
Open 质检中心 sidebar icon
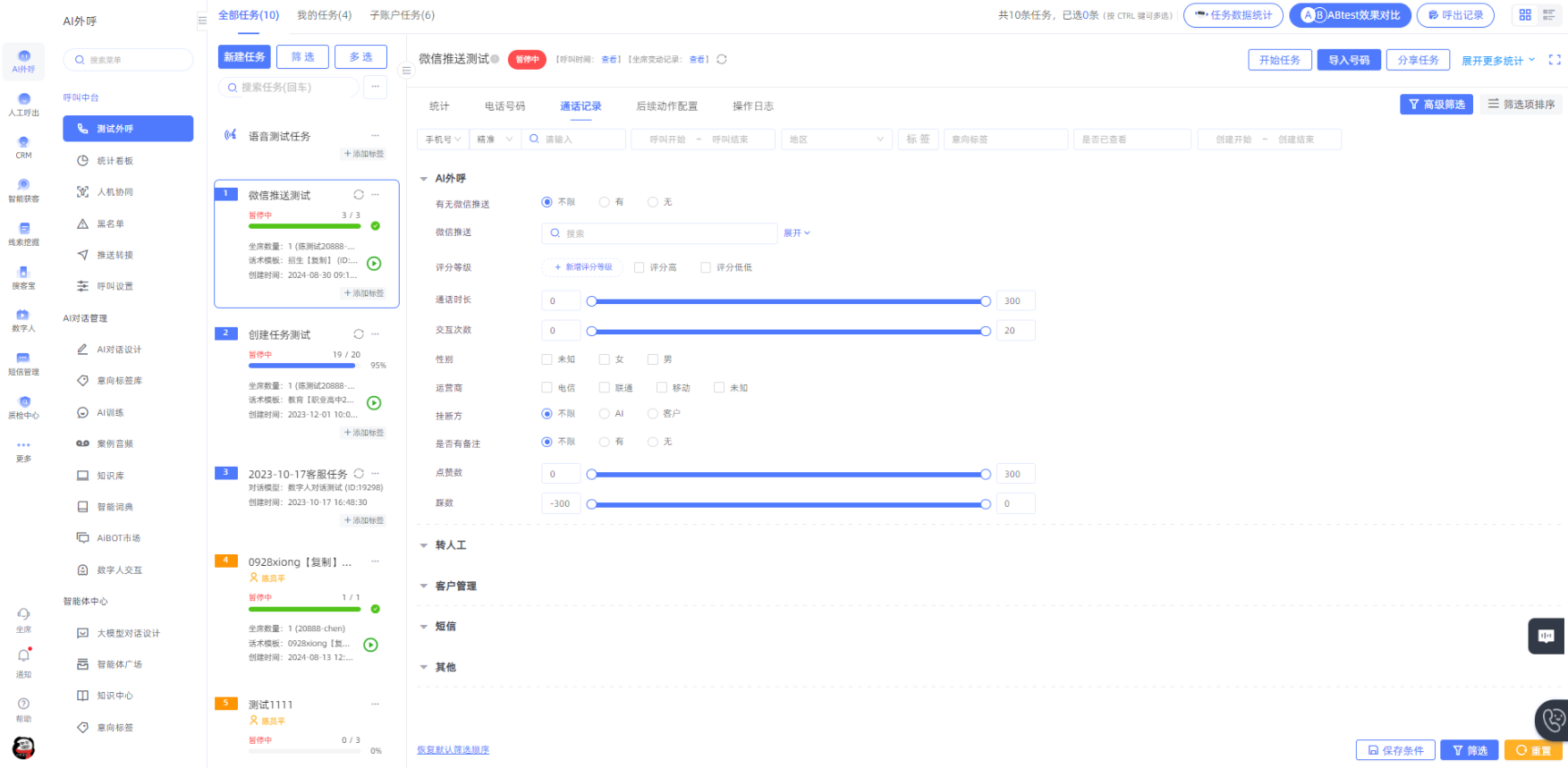[x=23, y=407]
